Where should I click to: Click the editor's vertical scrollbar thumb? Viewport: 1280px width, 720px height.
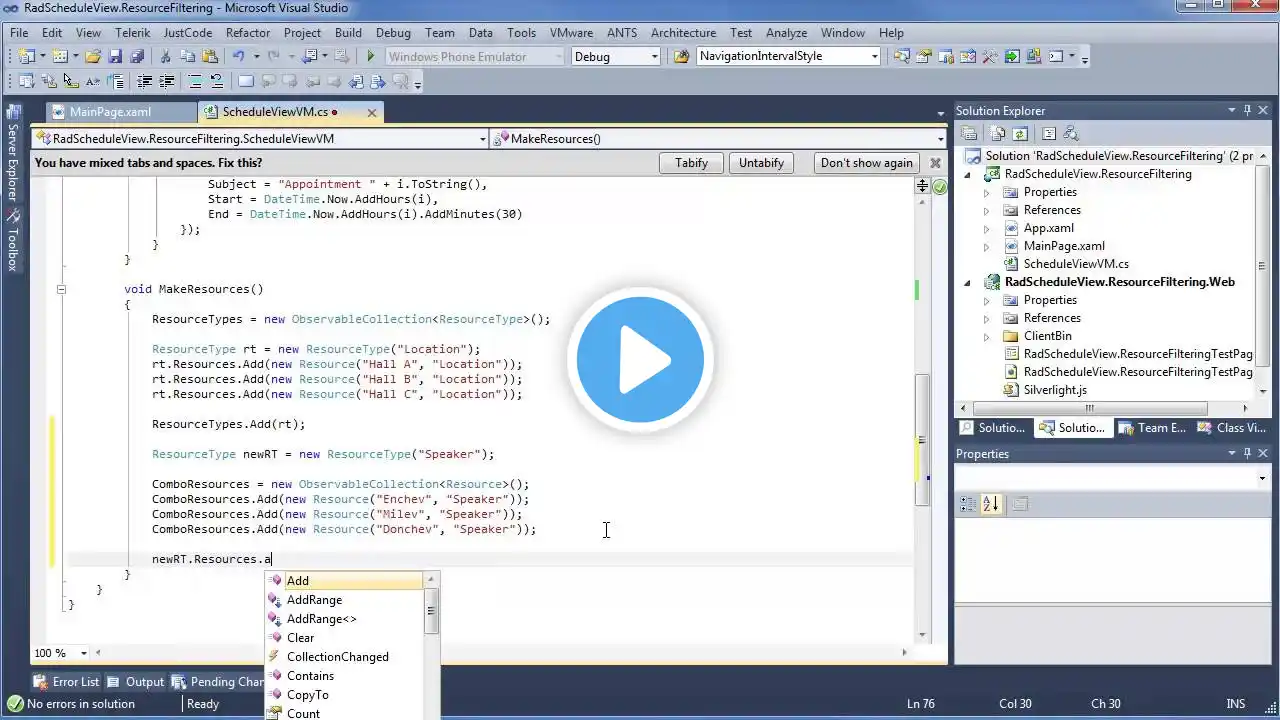point(923,440)
